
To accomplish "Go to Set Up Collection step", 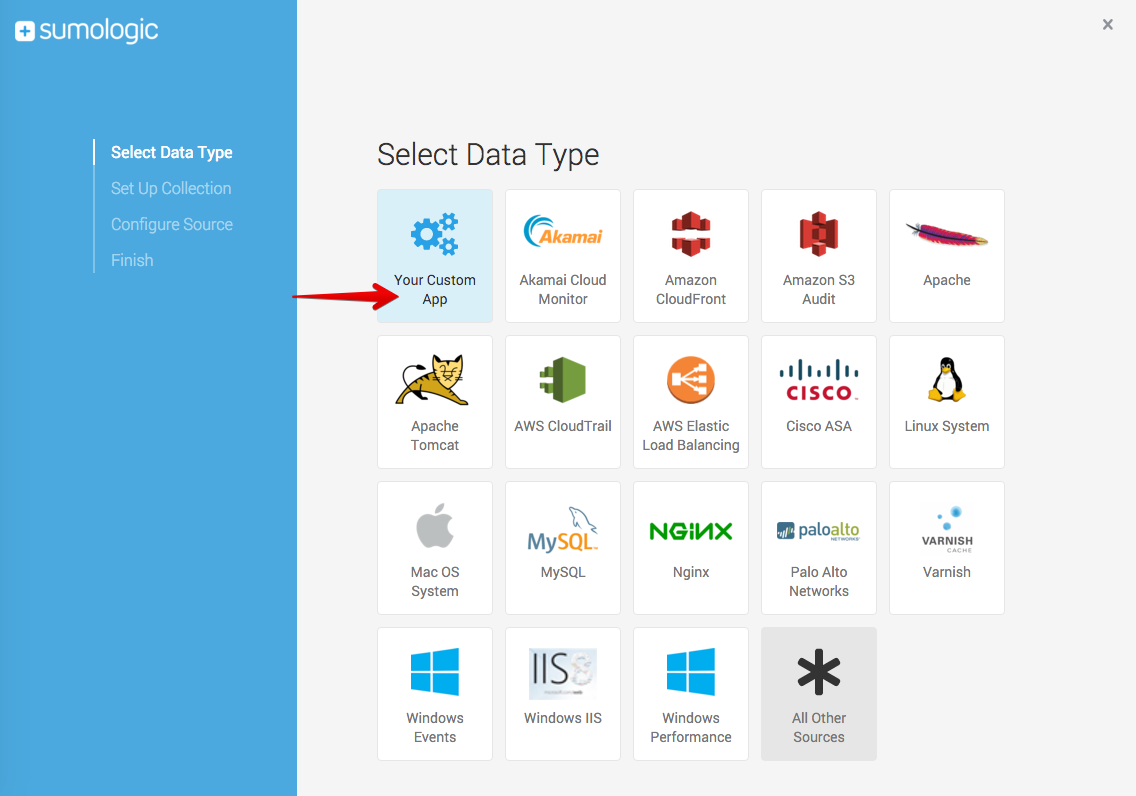I will pyautogui.click(x=171, y=188).
